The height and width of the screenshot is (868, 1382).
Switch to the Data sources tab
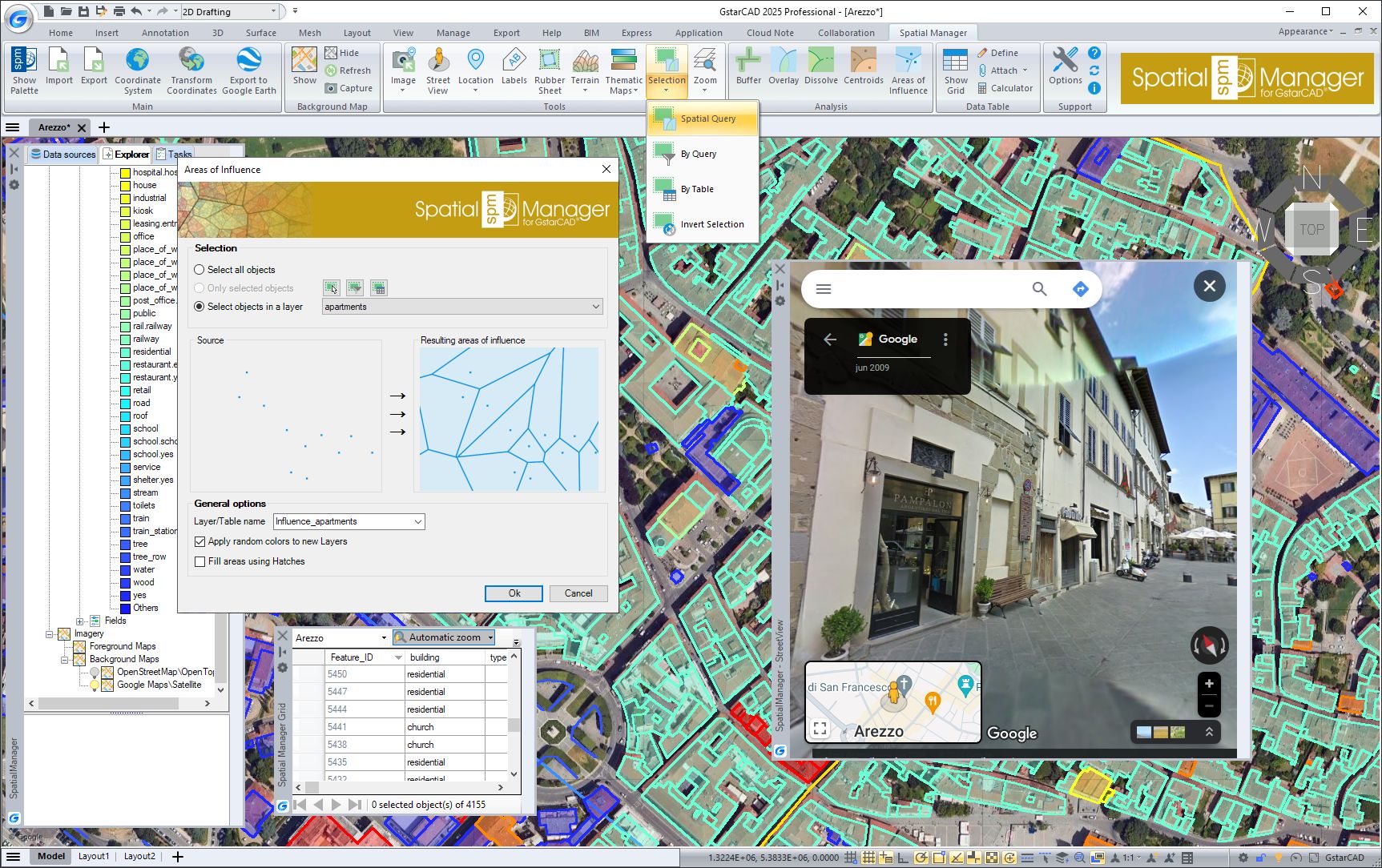[62, 154]
